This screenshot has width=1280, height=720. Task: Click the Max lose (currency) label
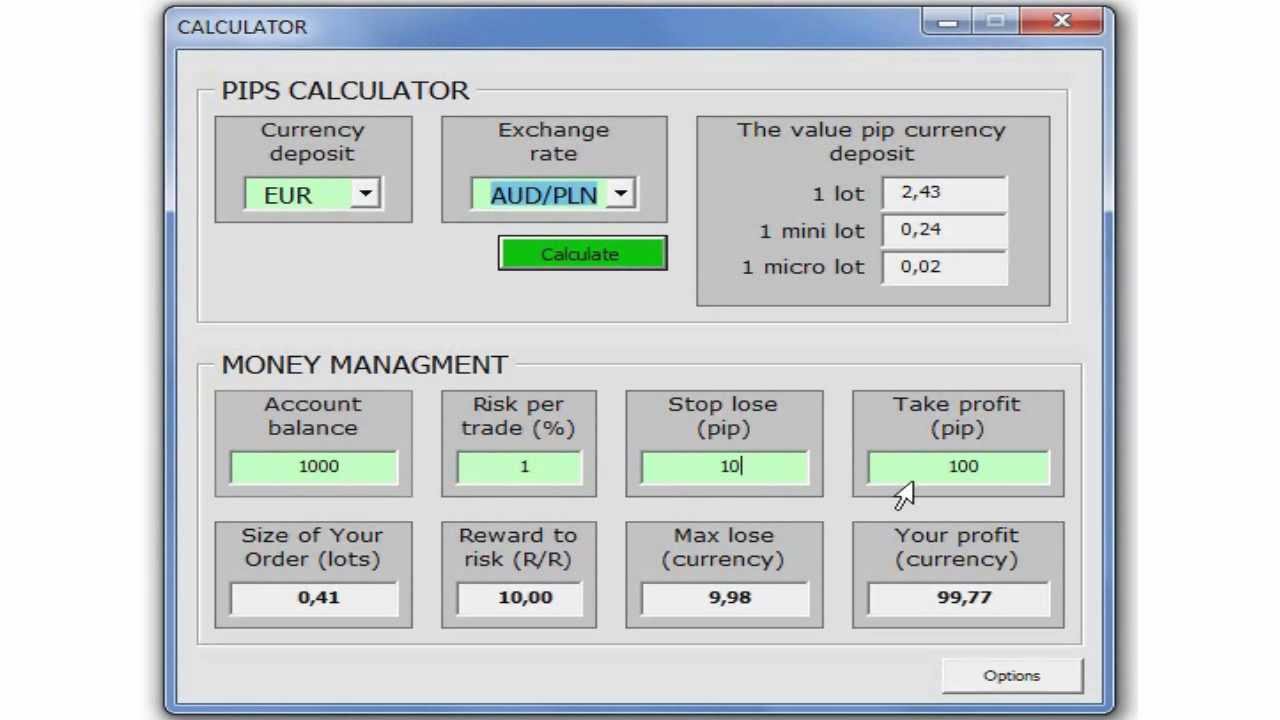tap(723, 547)
